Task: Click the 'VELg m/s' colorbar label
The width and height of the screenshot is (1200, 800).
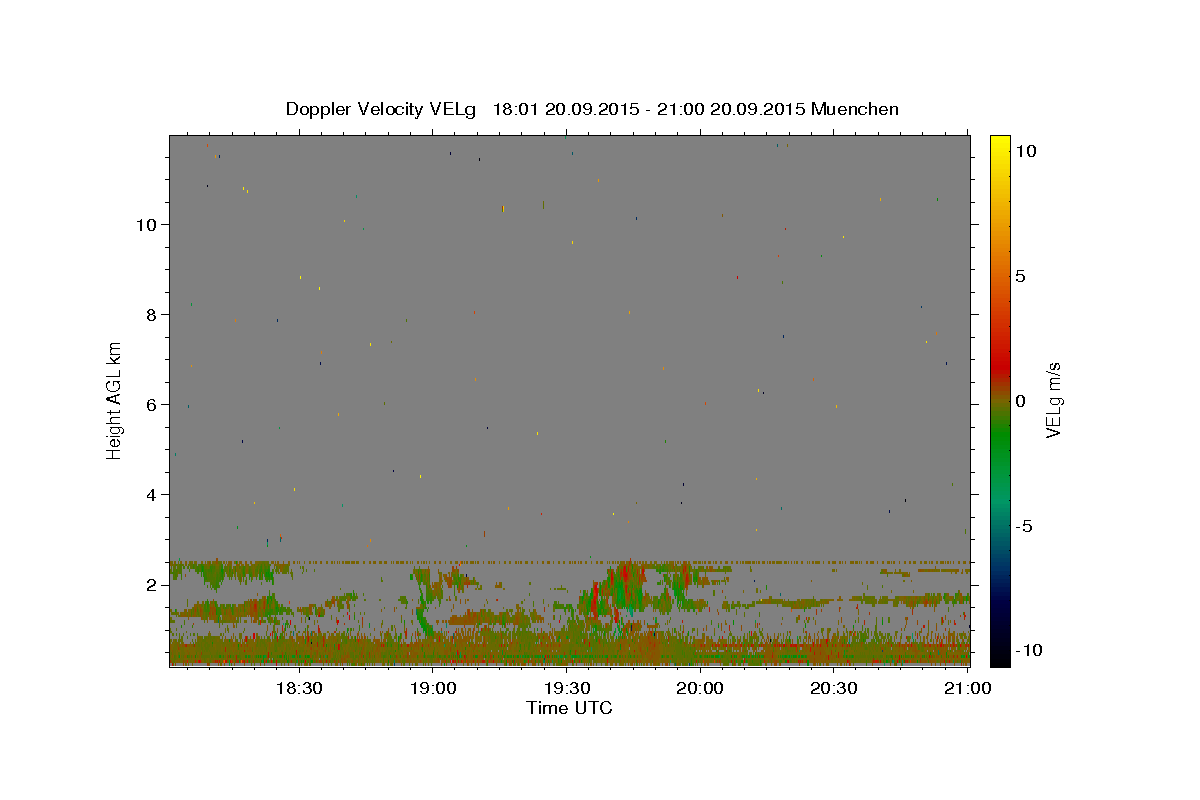Action: point(1053,401)
